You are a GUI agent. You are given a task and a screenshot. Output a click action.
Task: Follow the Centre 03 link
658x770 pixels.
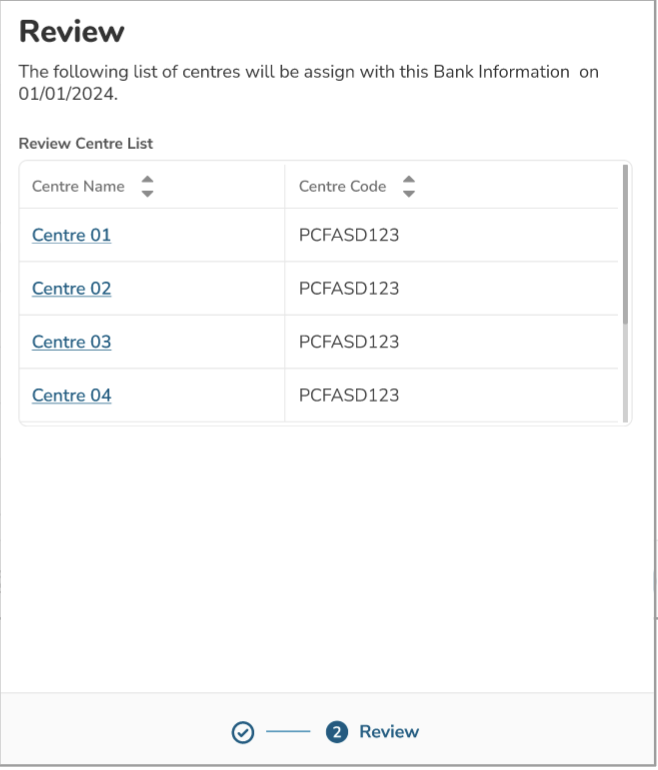[x=71, y=342]
